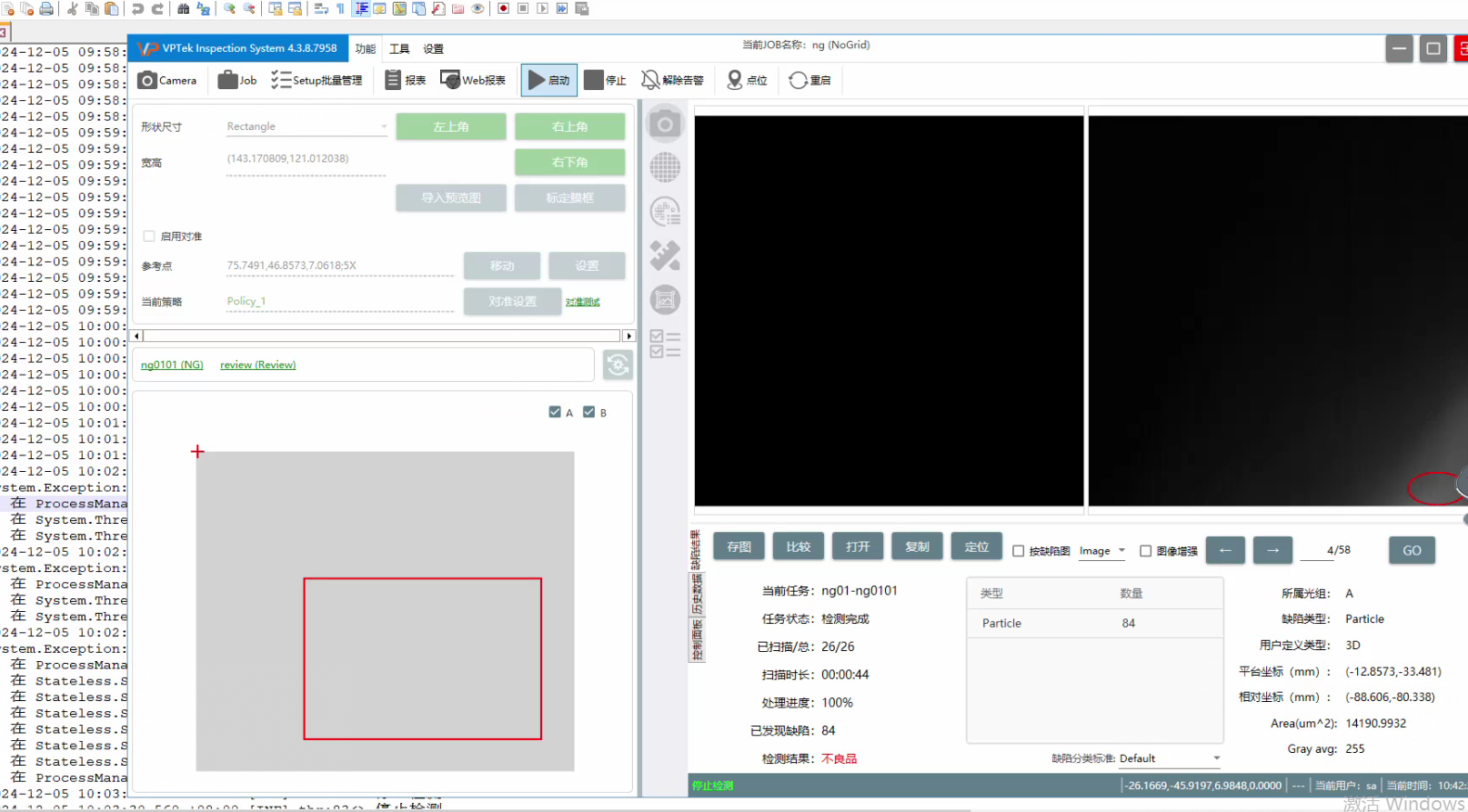Expand the Rectangle shape dropdown
The width and height of the screenshot is (1468, 812).
(307, 126)
